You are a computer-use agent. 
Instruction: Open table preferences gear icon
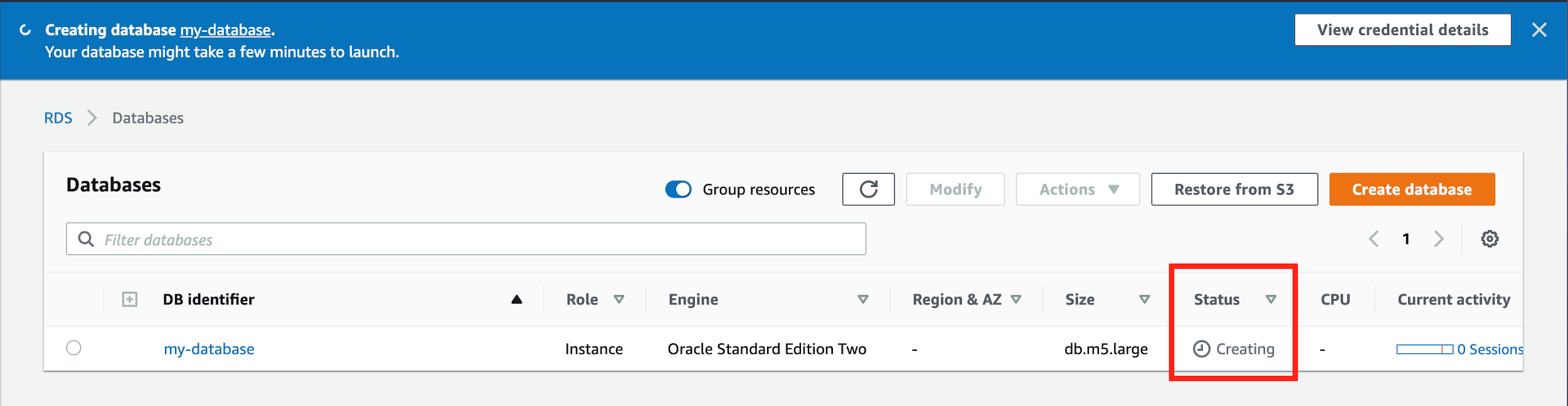coord(1490,238)
